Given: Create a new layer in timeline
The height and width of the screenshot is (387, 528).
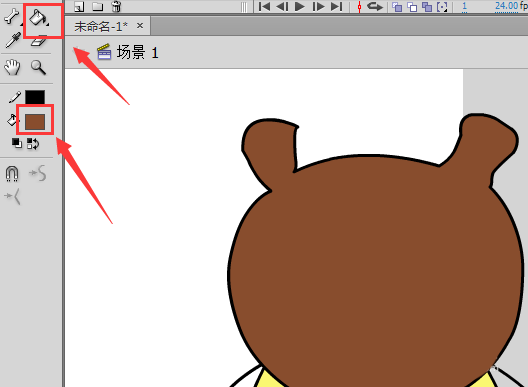Looking at the screenshot, I should pos(79,6).
